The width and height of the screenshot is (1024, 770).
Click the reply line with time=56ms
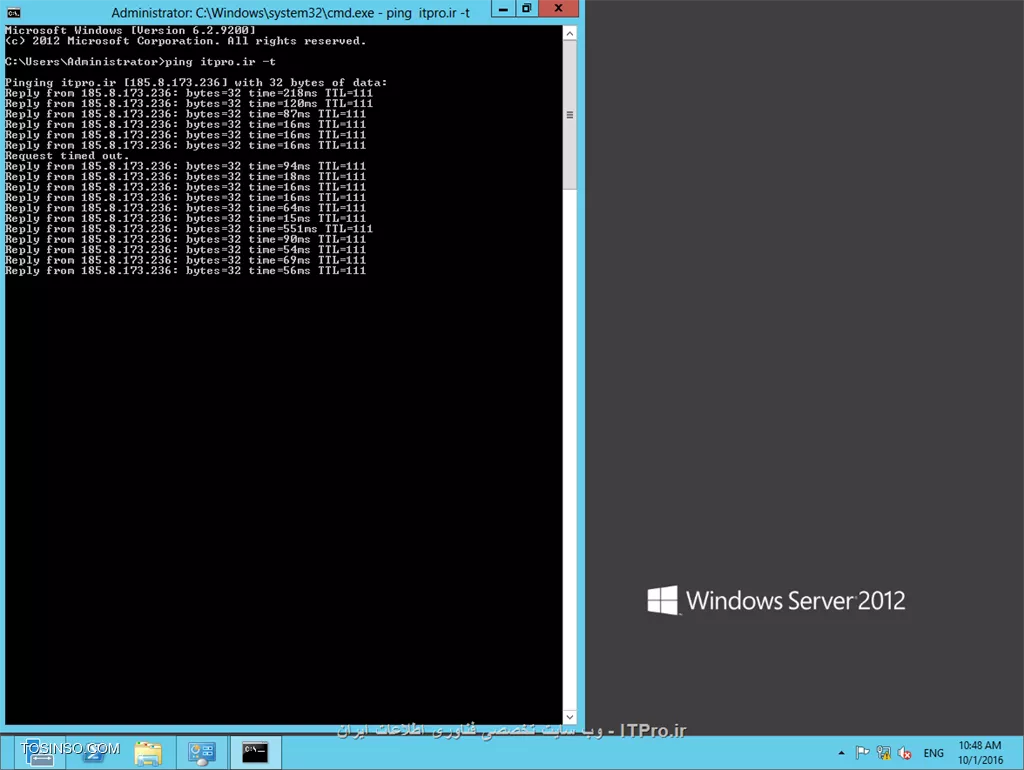click(185, 270)
